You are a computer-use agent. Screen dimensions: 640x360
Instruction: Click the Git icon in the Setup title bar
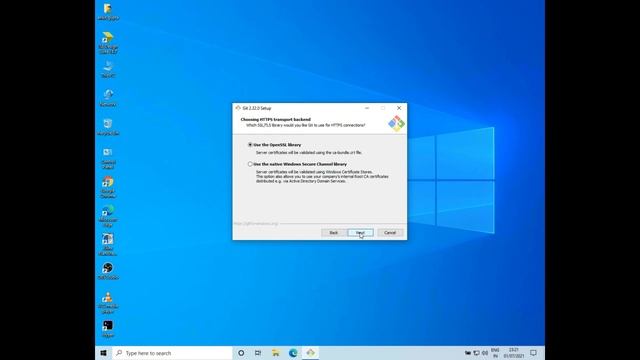point(238,108)
